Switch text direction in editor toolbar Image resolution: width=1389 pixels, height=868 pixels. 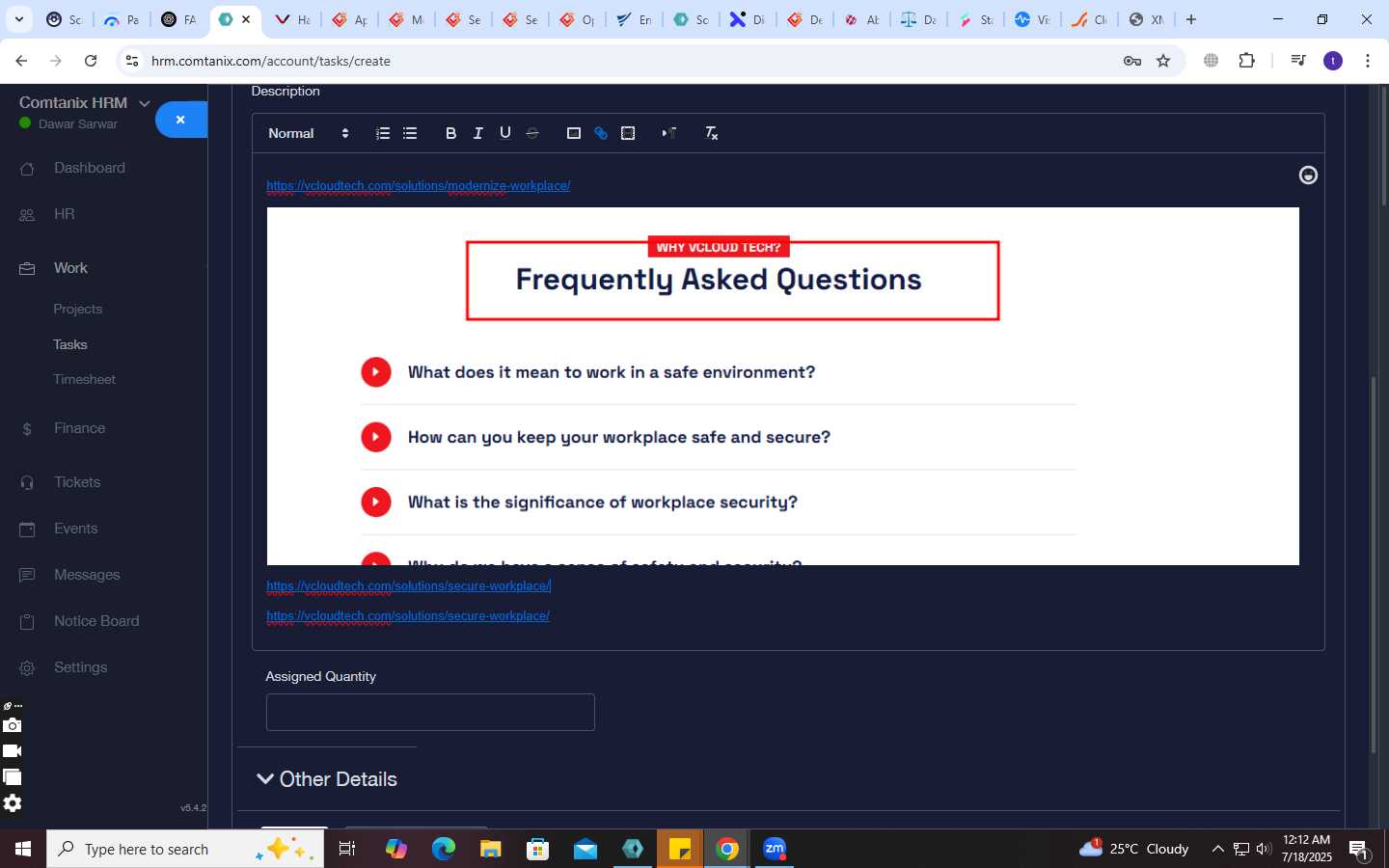click(x=668, y=133)
